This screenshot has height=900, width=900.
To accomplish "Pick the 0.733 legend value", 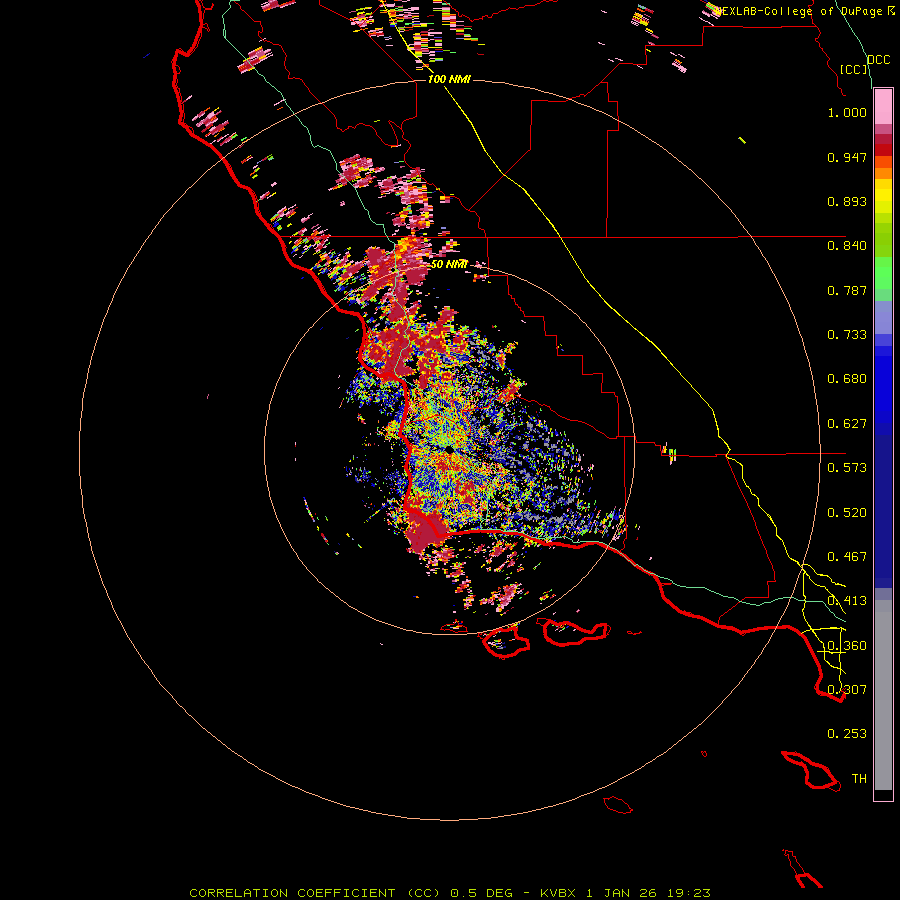I will pyautogui.click(x=847, y=335).
